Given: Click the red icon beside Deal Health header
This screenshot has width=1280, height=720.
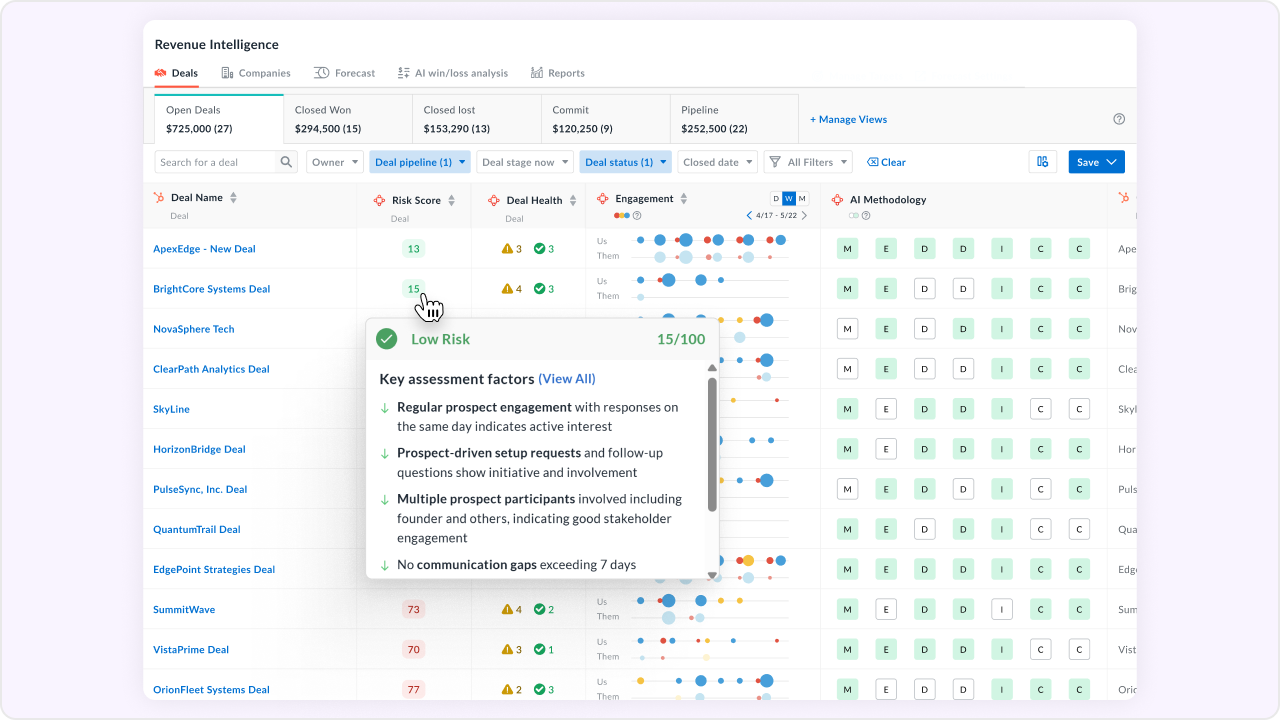Looking at the screenshot, I should tap(494, 200).
